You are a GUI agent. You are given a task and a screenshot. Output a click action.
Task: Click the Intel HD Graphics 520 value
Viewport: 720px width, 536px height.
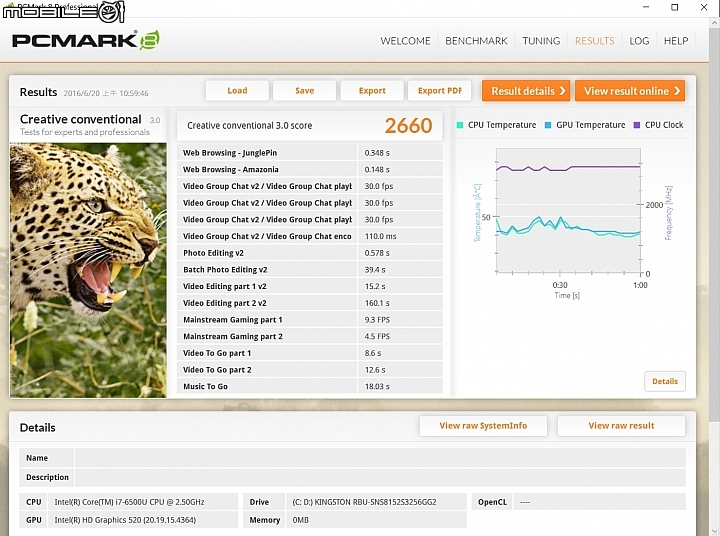125,520
